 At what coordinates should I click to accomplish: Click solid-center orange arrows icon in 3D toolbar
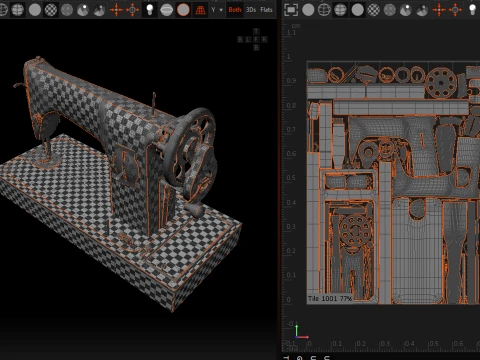[x=116, y=10]
